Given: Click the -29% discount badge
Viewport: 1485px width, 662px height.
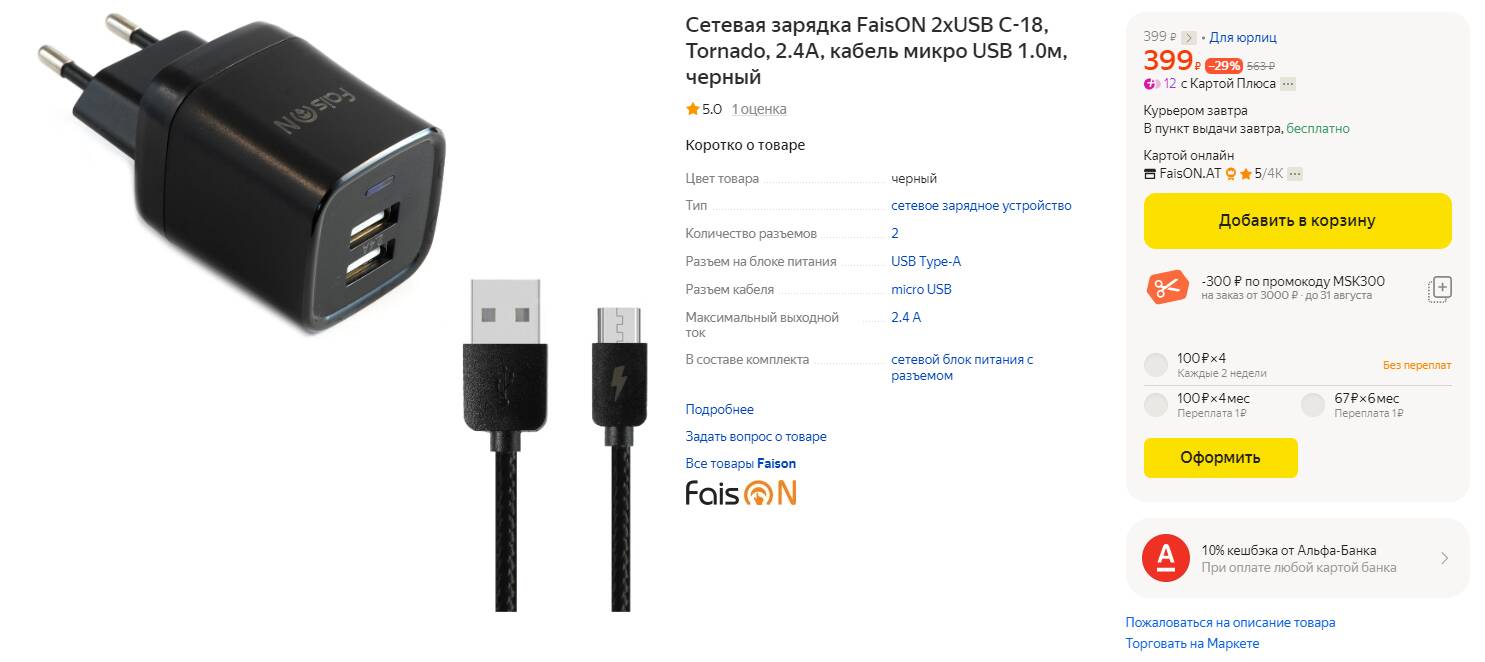Looking at the screenshot, I should coord(1224,66).
